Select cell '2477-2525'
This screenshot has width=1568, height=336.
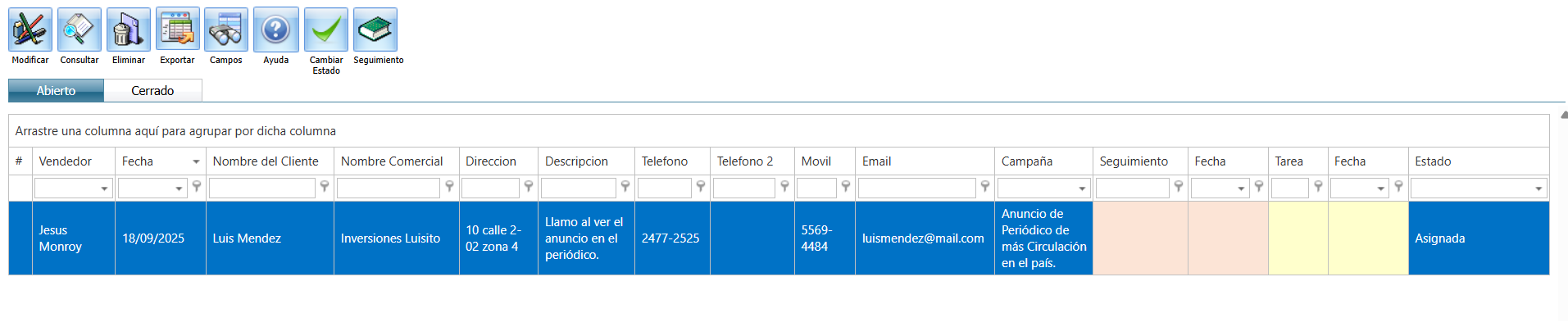pyautogui.click(x=672, y=238)
